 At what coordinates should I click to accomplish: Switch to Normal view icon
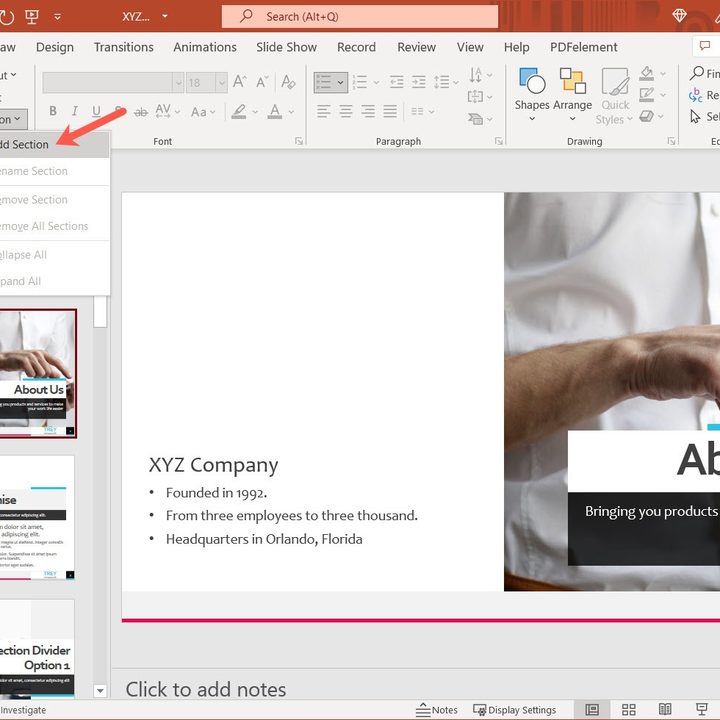click(x=592, y=710)
